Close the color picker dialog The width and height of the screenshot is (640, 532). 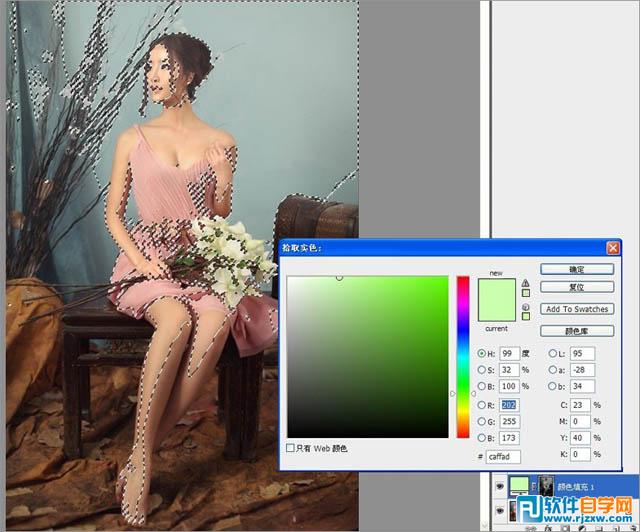coord(612,247)
